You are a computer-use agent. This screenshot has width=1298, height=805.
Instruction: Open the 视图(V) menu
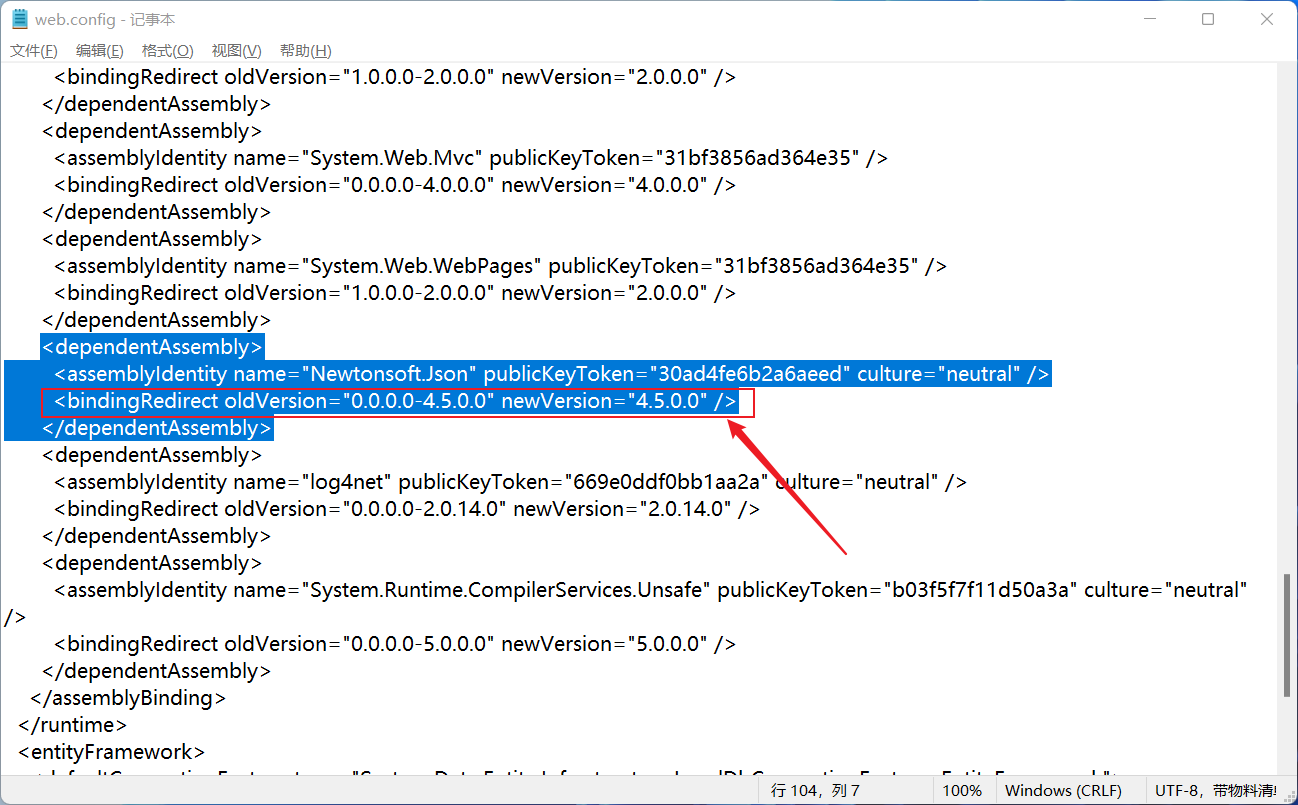(236, 51)
